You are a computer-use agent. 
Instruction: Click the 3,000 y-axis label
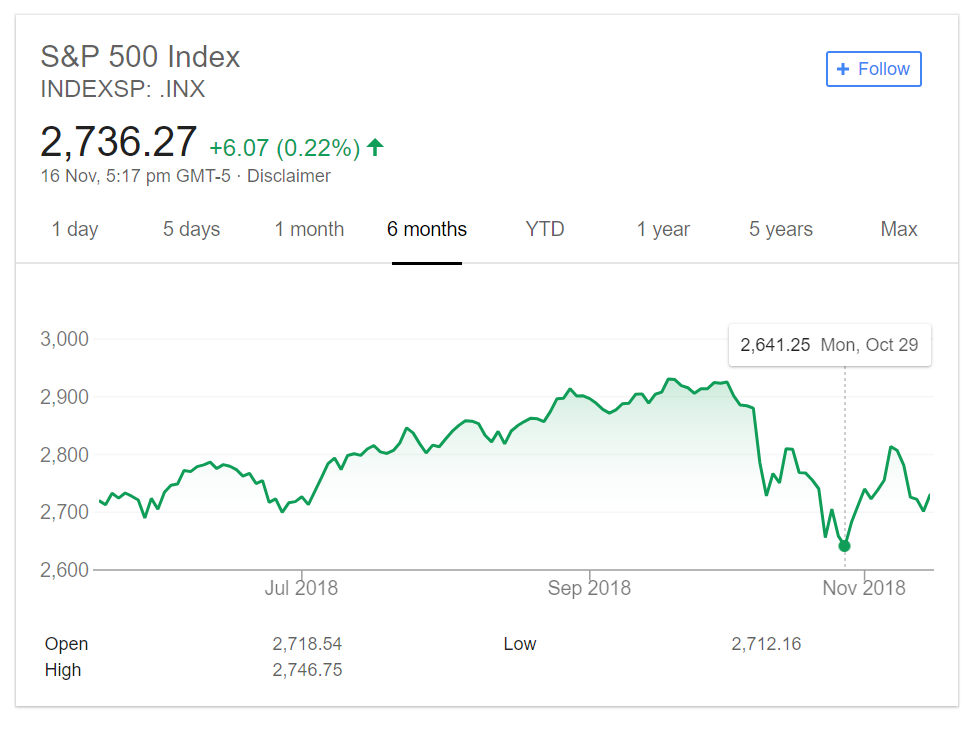(65, 339)
